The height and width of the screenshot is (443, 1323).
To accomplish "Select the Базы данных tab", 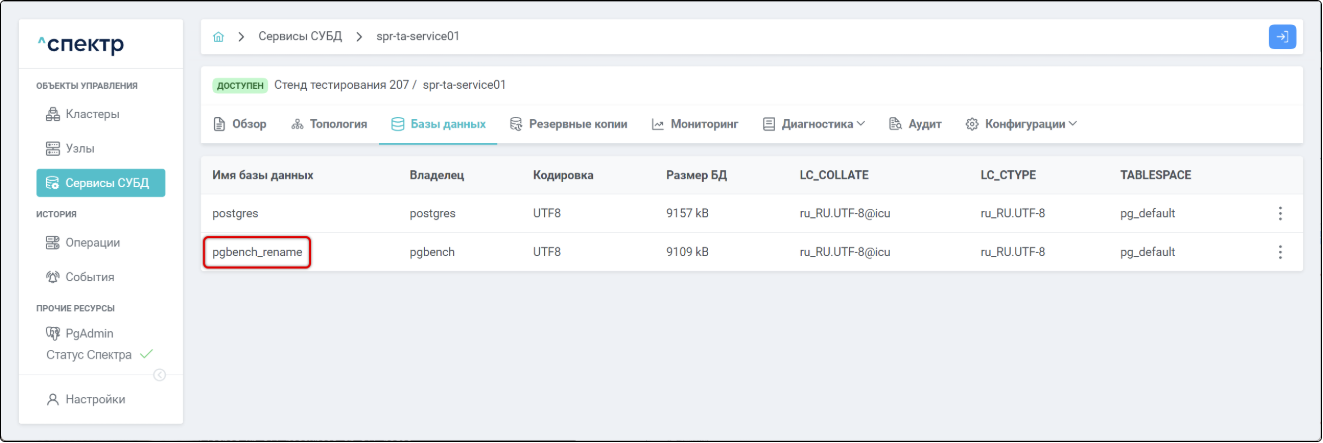I will [x=438, y=124].
